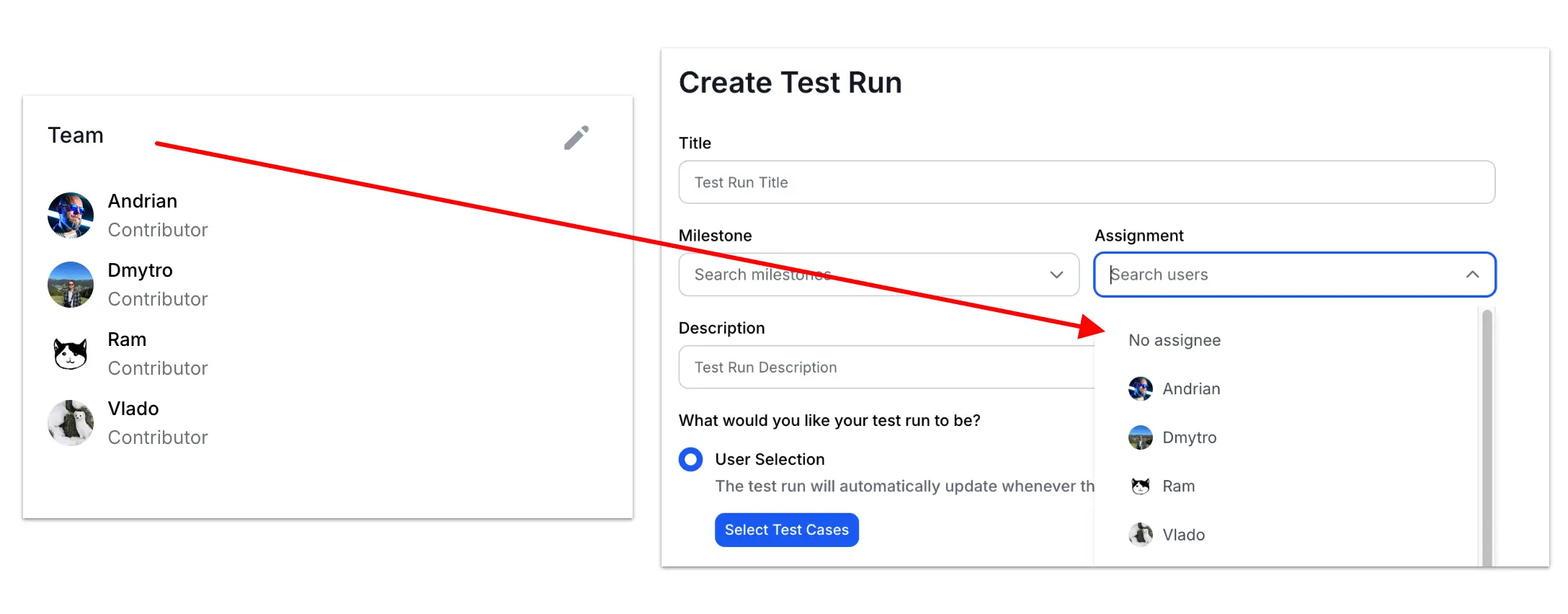The image size is (1568, 614).
Task: Collapse the Assignment dropdown with the up chevron
Action: pos(1472,275)
